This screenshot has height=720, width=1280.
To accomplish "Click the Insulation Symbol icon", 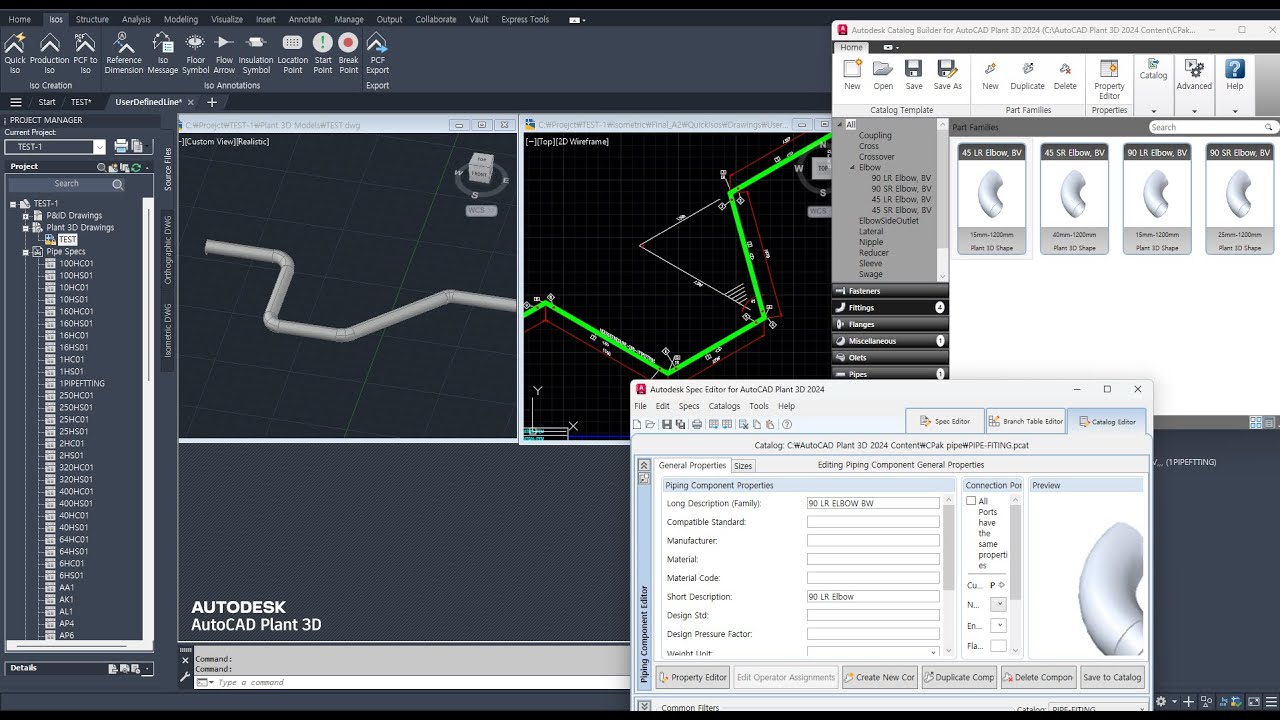I will pos(256,53).
